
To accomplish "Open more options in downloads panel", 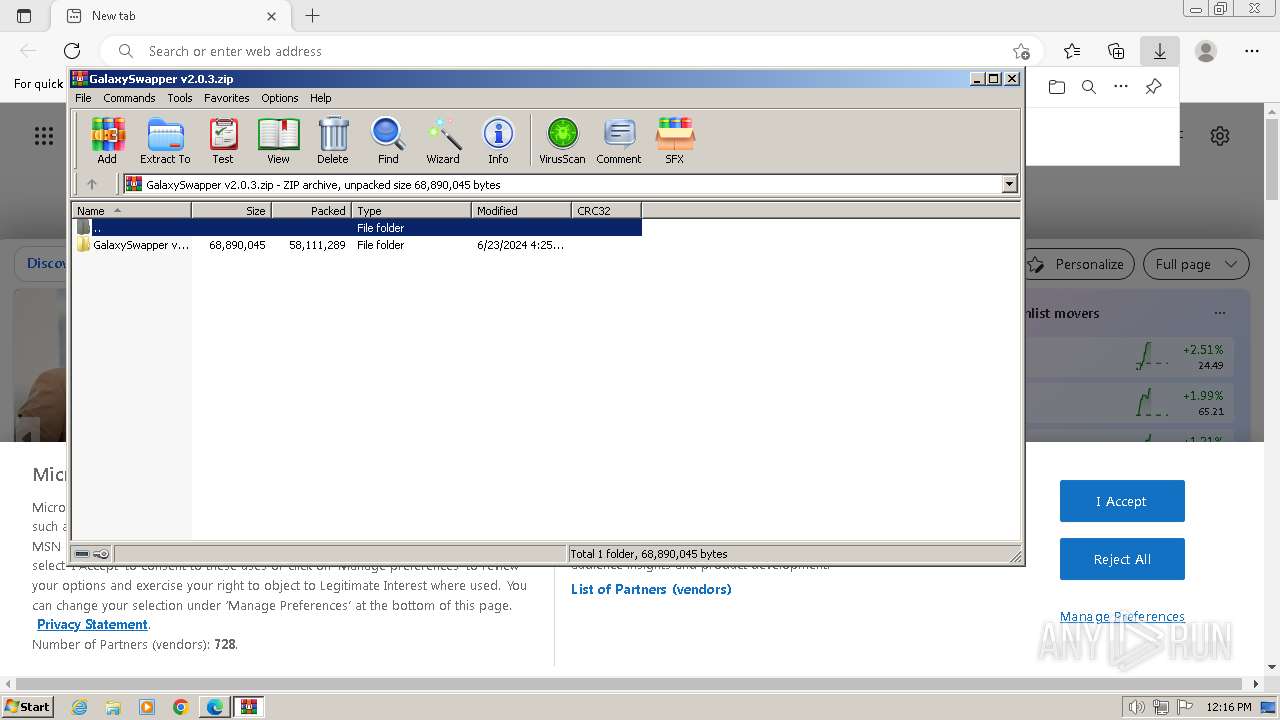I will [1121, 87].
